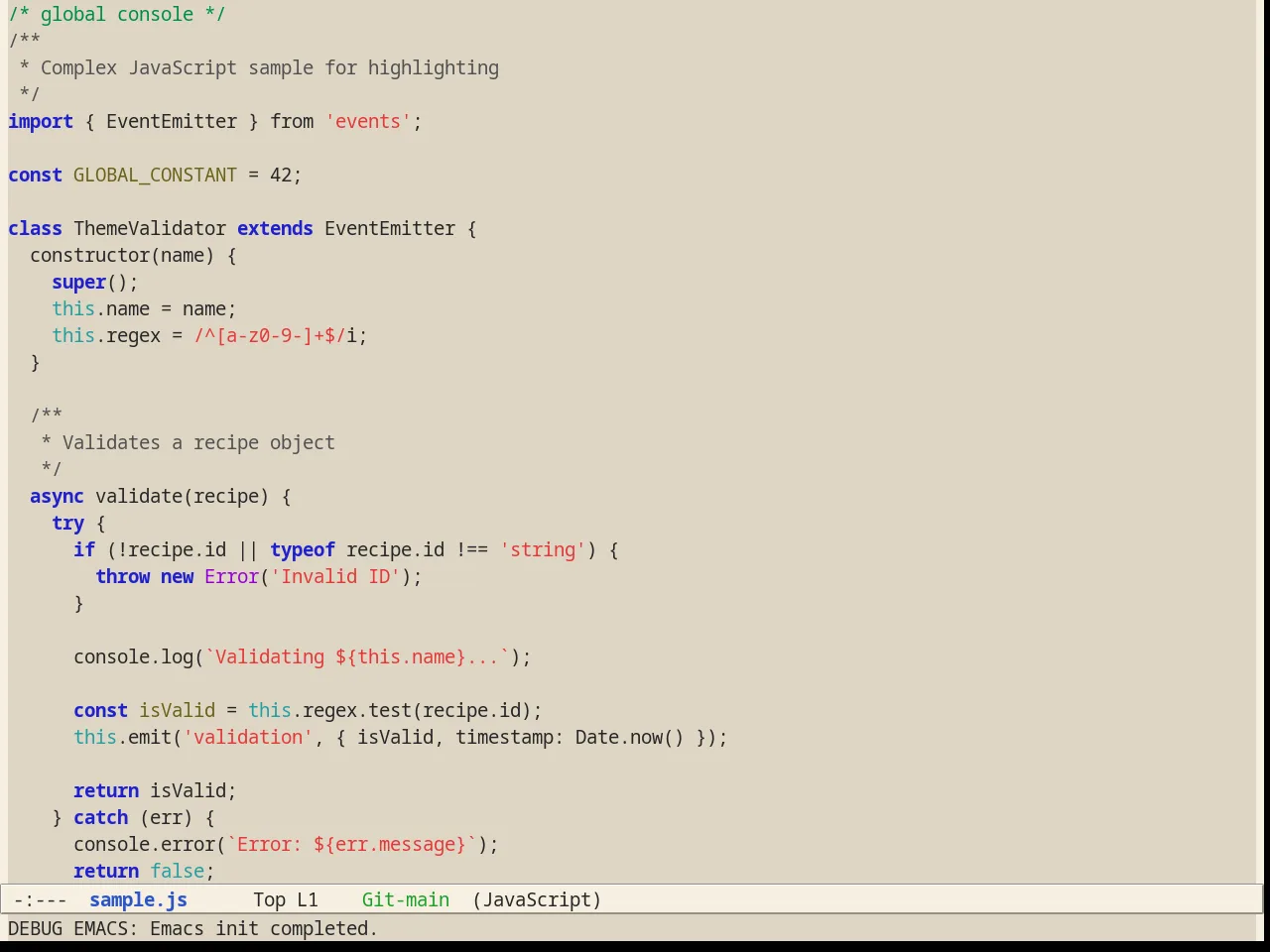Click the regex literal /^[a-z0-9-]+$/i
The image size is (1270, 952).
coord(275,335)
